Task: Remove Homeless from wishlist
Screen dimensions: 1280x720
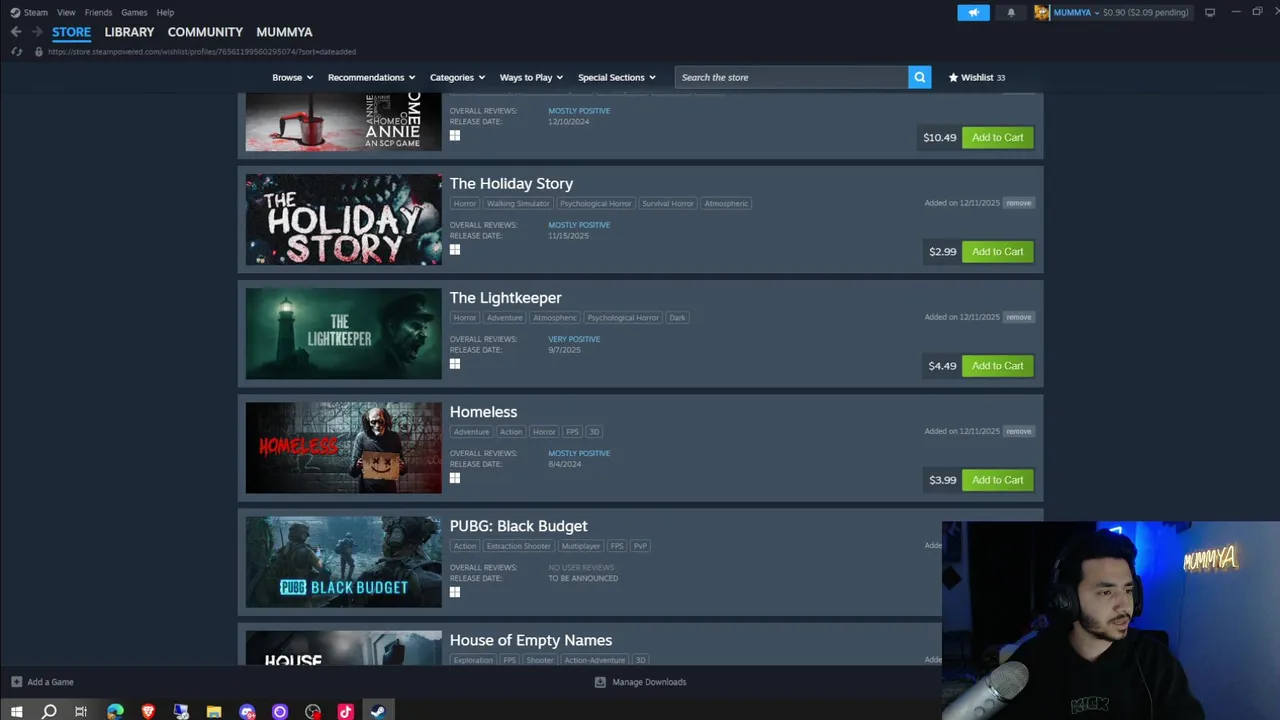Action: [1018, 431]
